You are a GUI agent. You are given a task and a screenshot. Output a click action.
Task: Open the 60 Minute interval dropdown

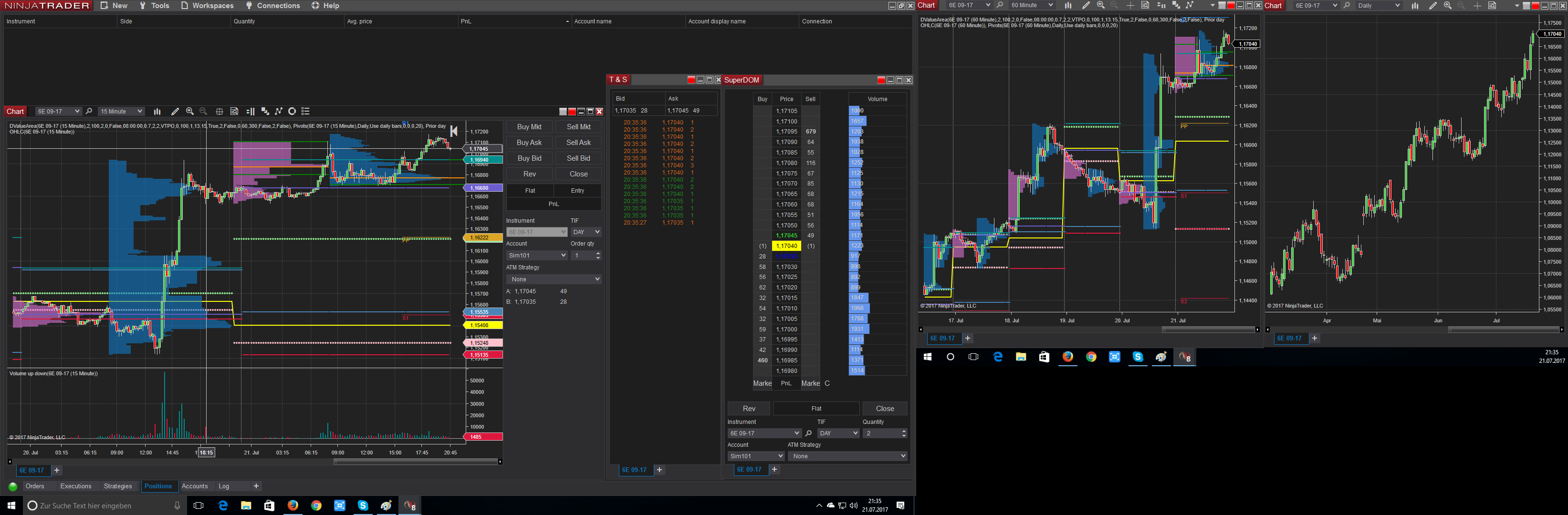[x=1031, y=5]
